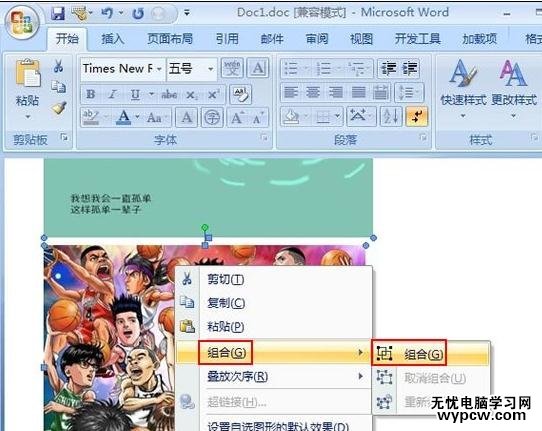Save the document via Quick Access

(58, 14)
